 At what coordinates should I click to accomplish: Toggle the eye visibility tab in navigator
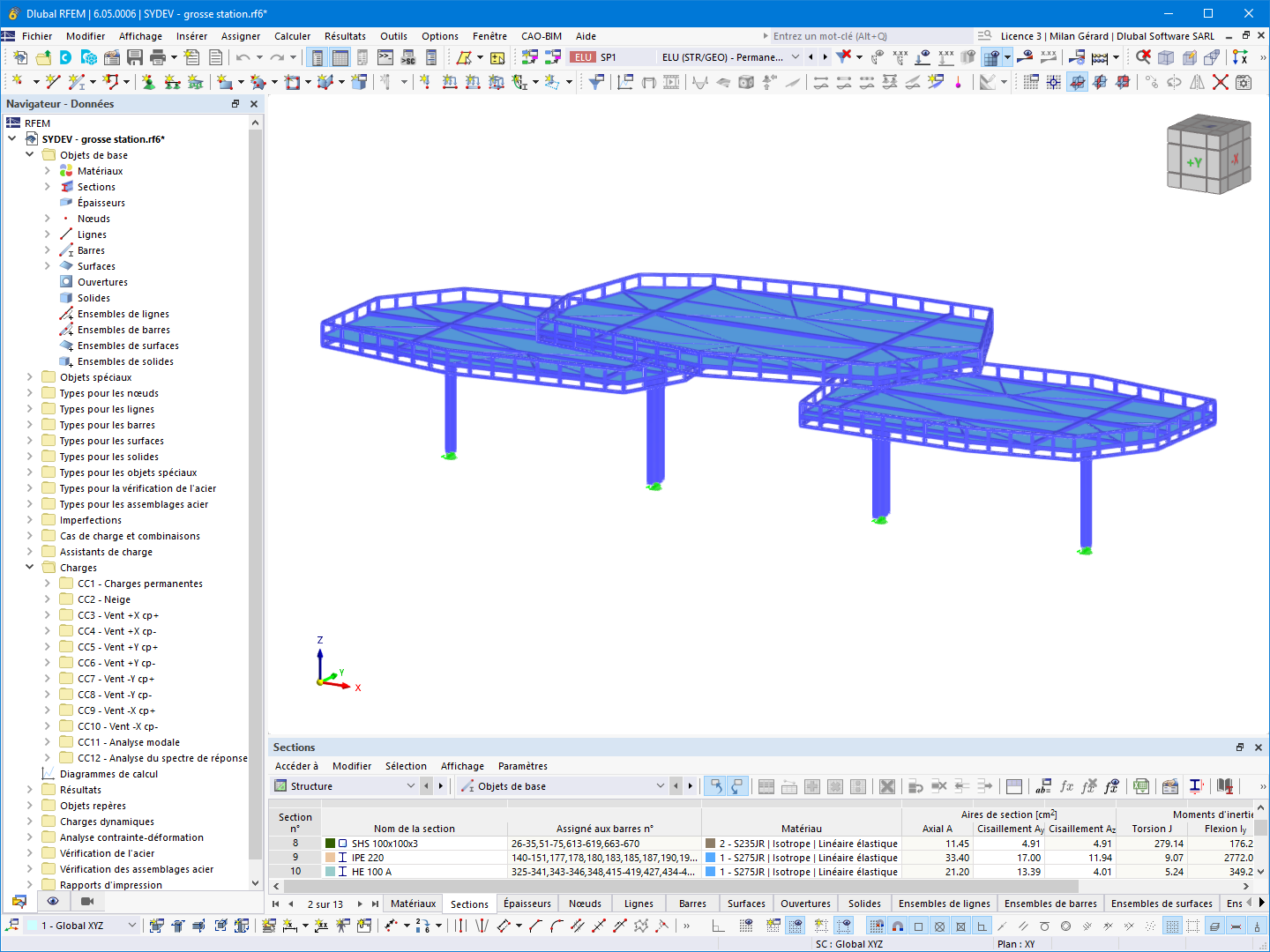coord(53,901)
